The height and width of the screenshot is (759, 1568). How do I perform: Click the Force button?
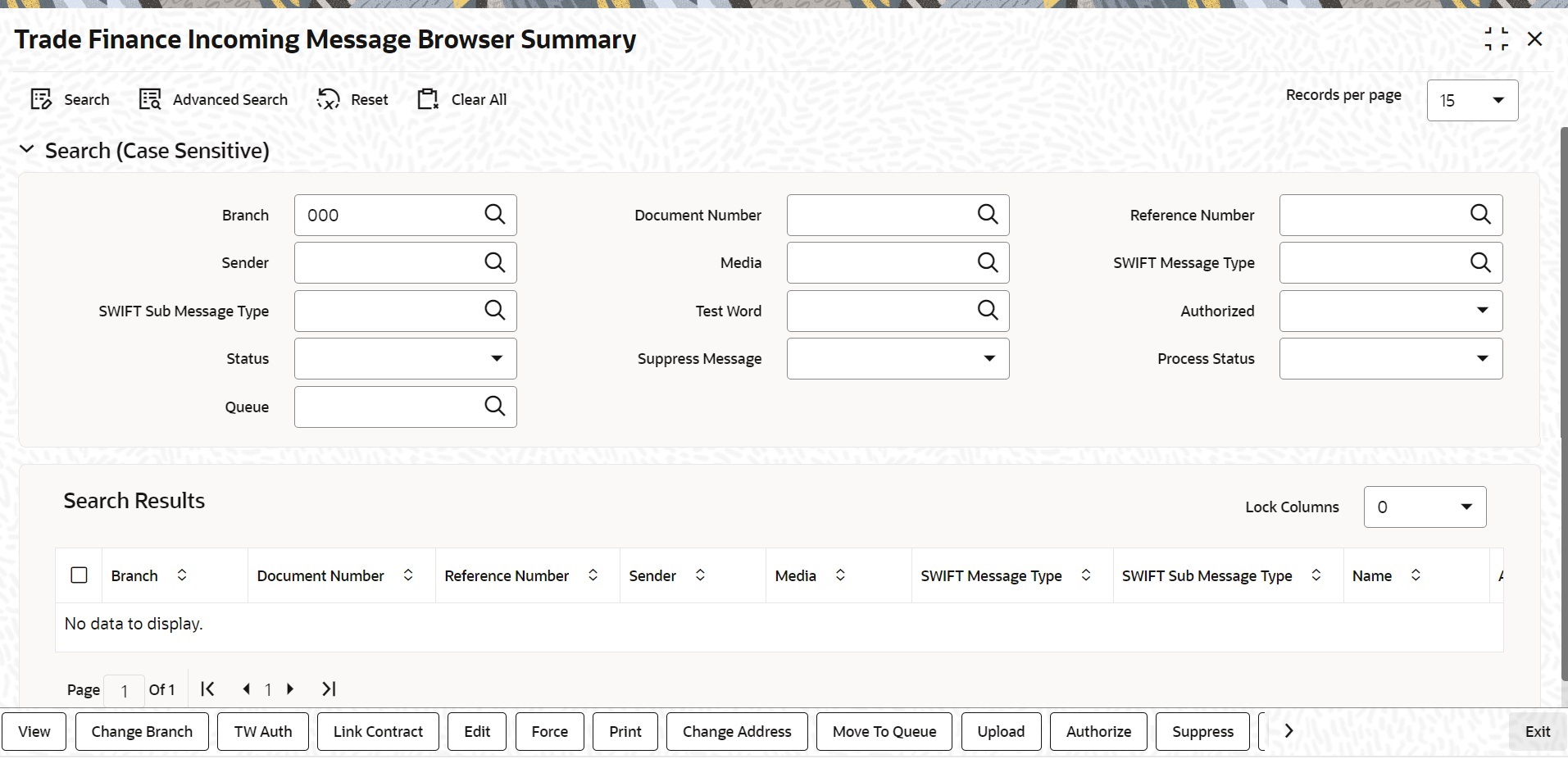point(549,731)
